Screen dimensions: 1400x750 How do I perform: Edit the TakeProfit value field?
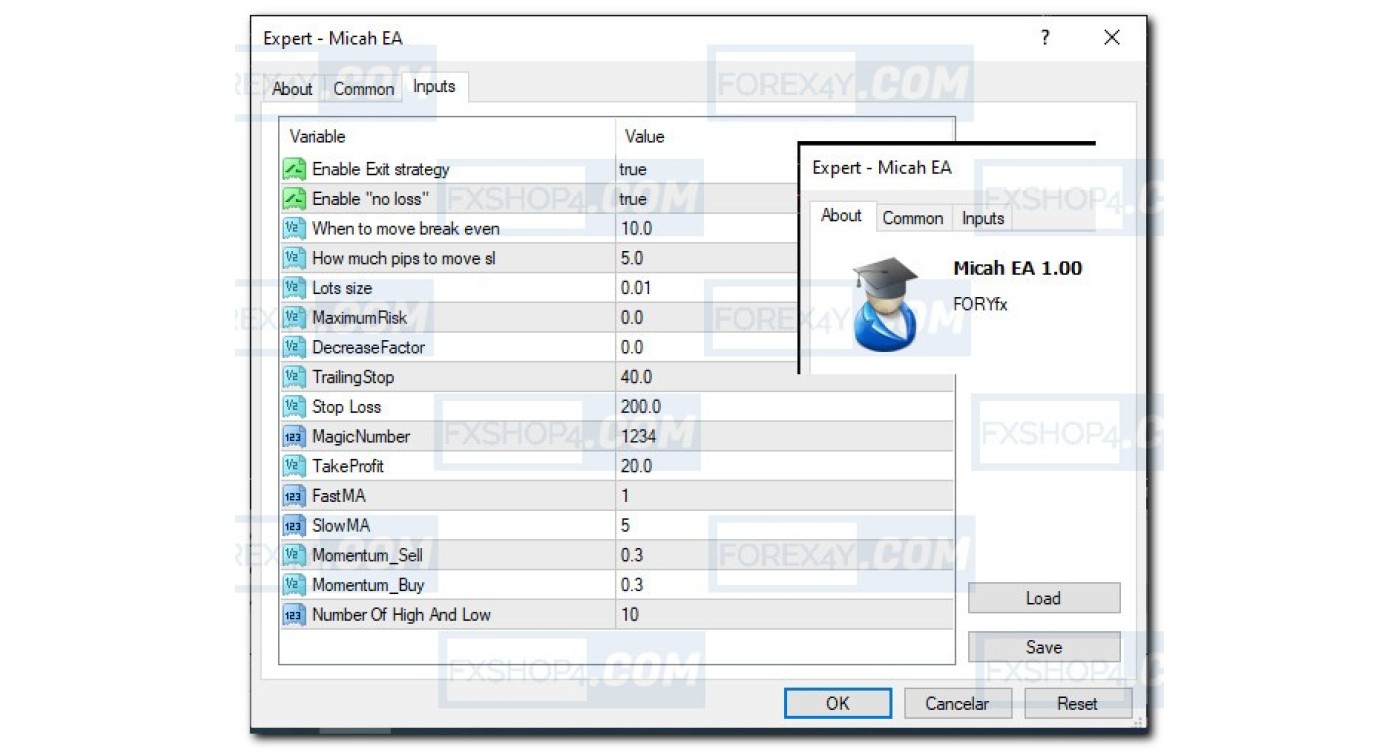pyautogui.click(x=636, y=466)
